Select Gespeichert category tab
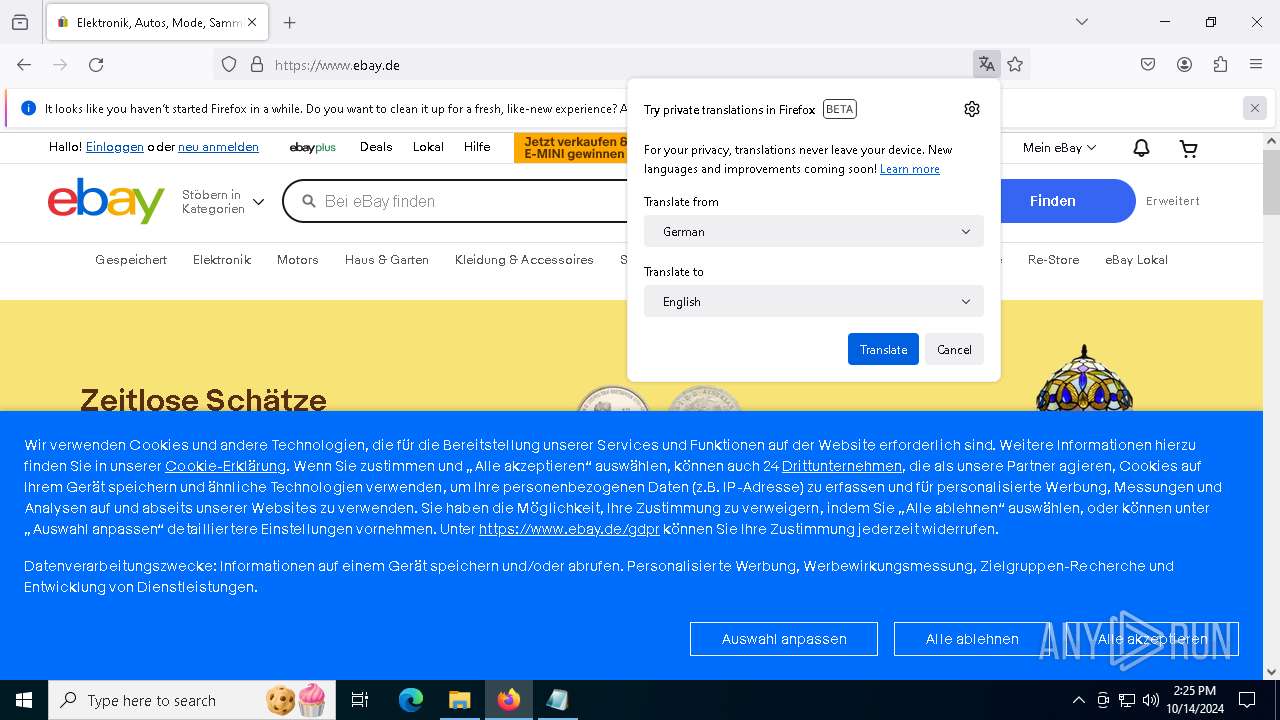The height and width of the screenshot is (720, 1280). pyautogui.click(x=131, y=260)
